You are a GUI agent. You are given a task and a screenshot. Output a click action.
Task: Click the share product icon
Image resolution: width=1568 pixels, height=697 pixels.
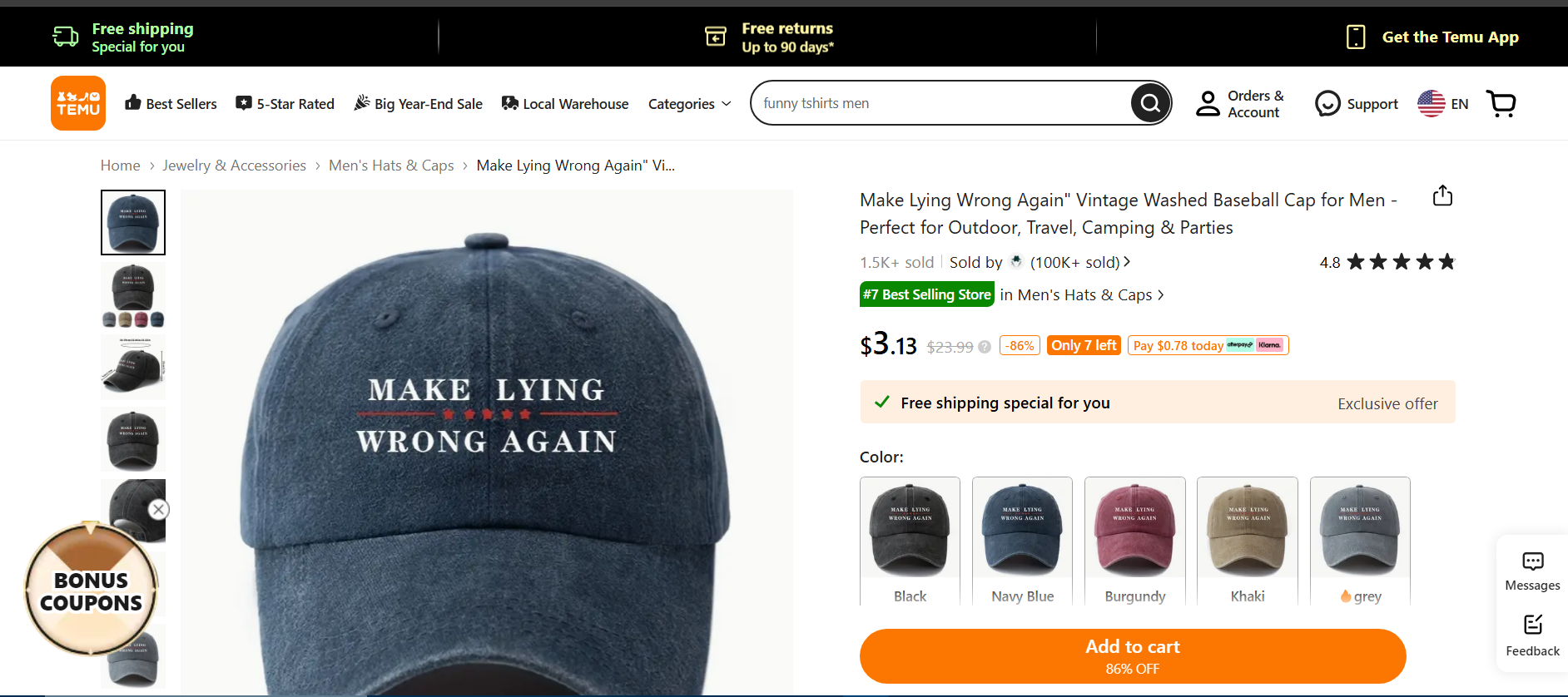[x=1442, y=196]
